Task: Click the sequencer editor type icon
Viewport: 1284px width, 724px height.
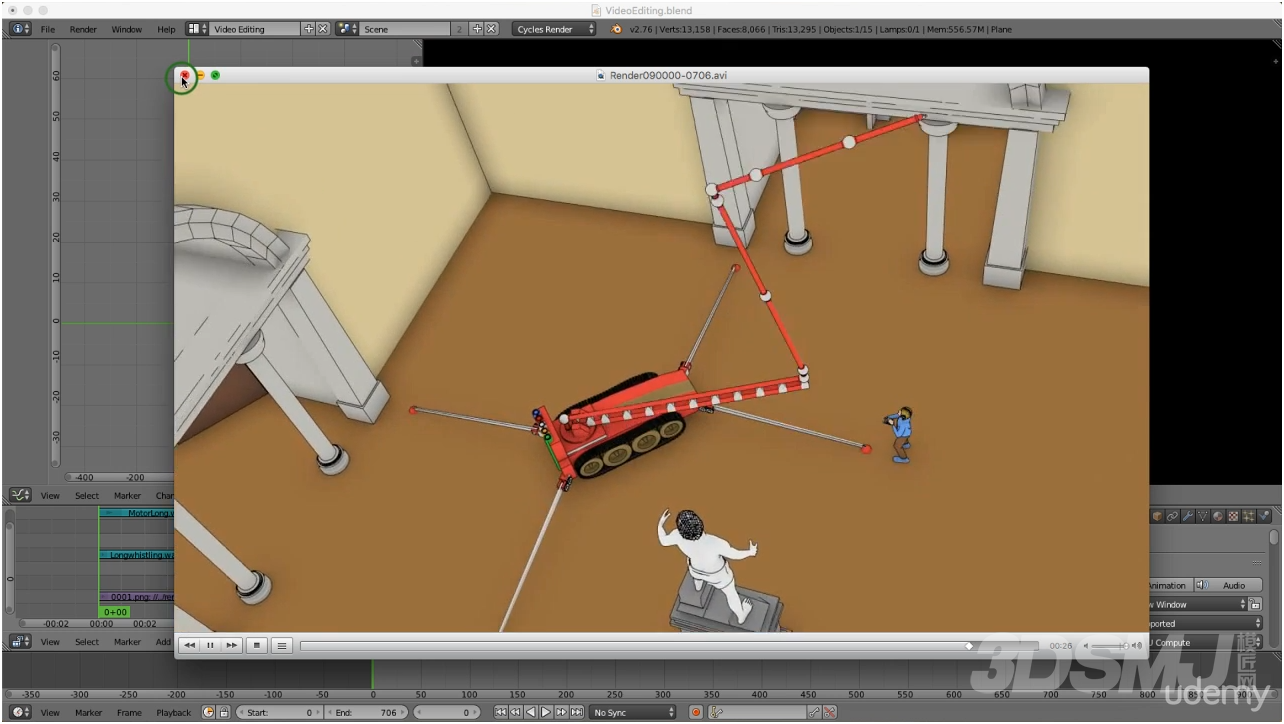Action: (20, 641)
